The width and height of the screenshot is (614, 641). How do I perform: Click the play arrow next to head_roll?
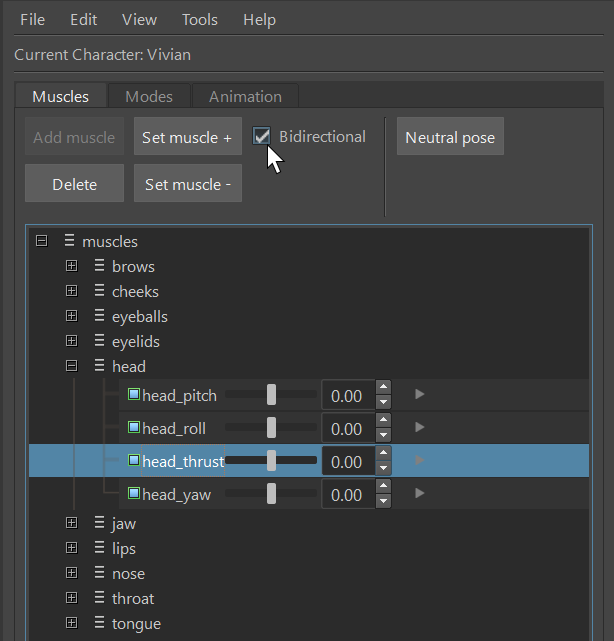point(420,428)
